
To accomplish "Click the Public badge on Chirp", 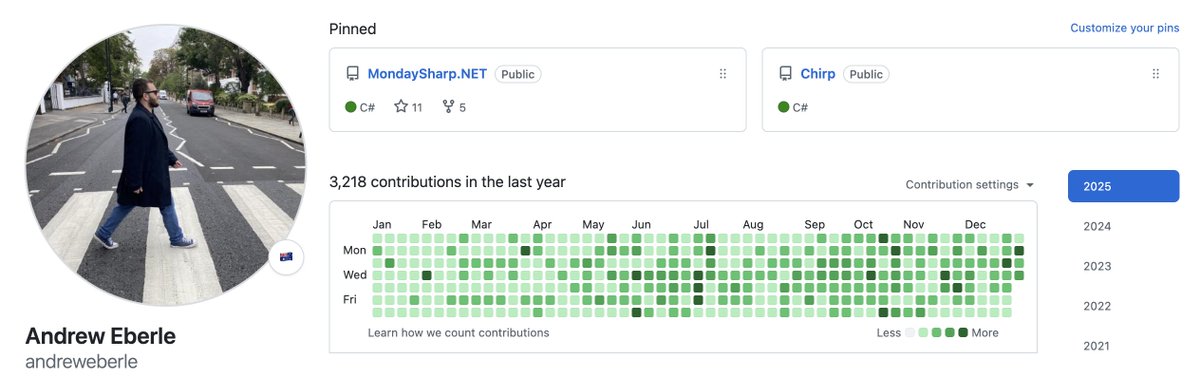I will tap(866, 74).
